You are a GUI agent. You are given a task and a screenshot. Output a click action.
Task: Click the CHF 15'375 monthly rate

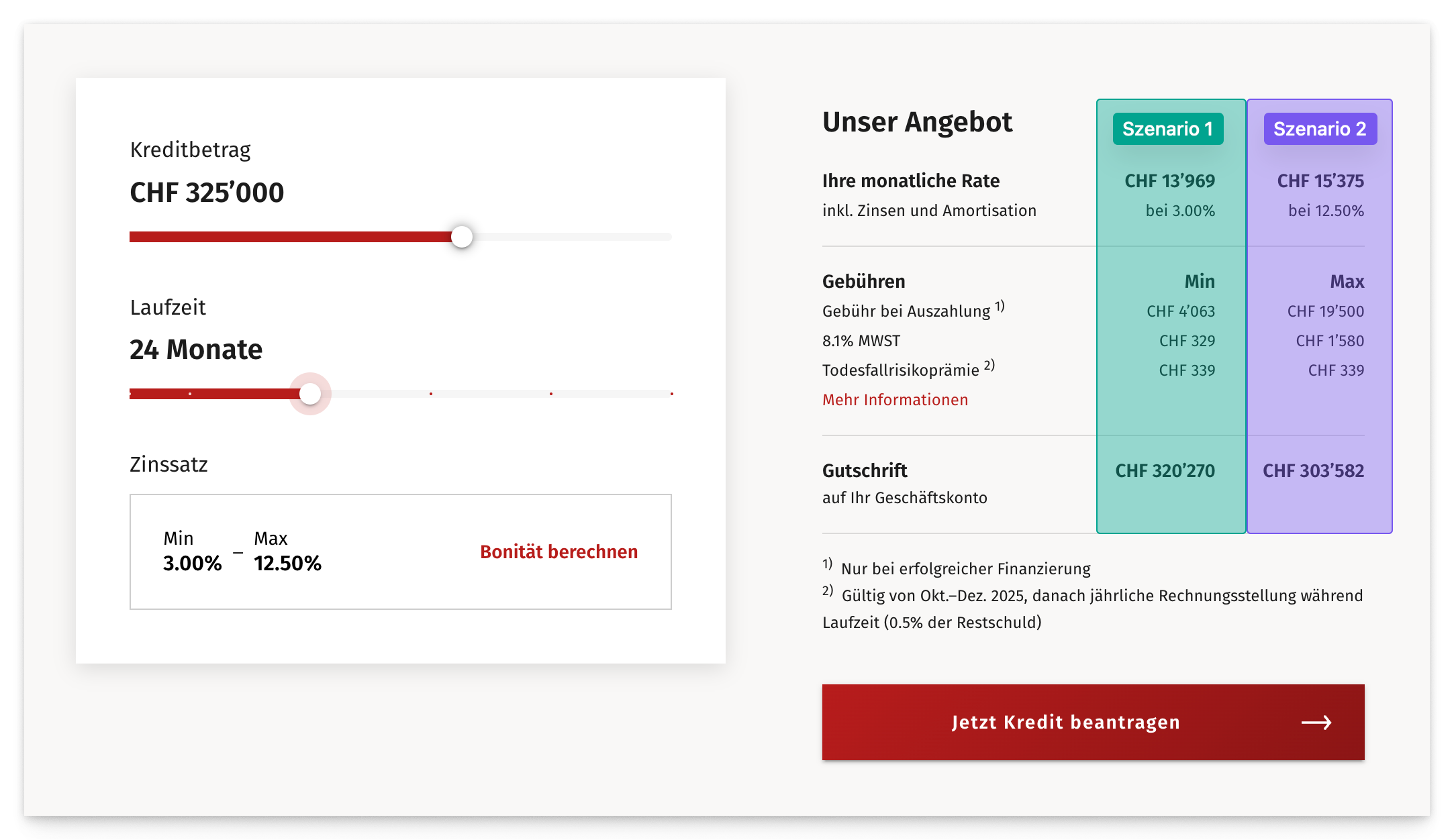point(1320,181)
